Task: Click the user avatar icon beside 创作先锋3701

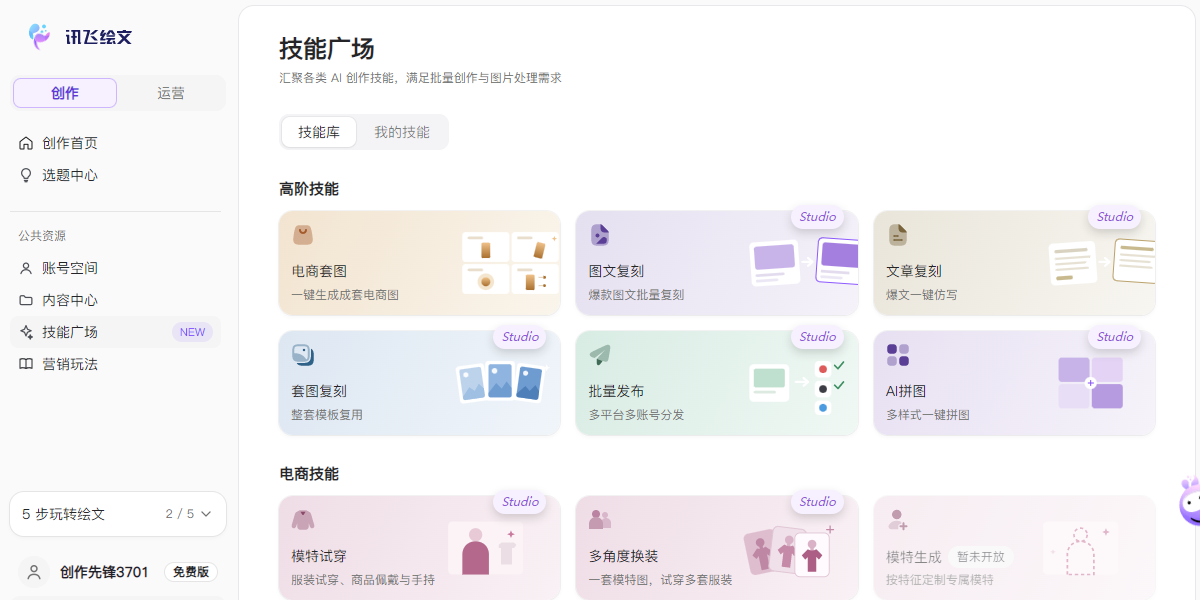Action: (34, 572)
